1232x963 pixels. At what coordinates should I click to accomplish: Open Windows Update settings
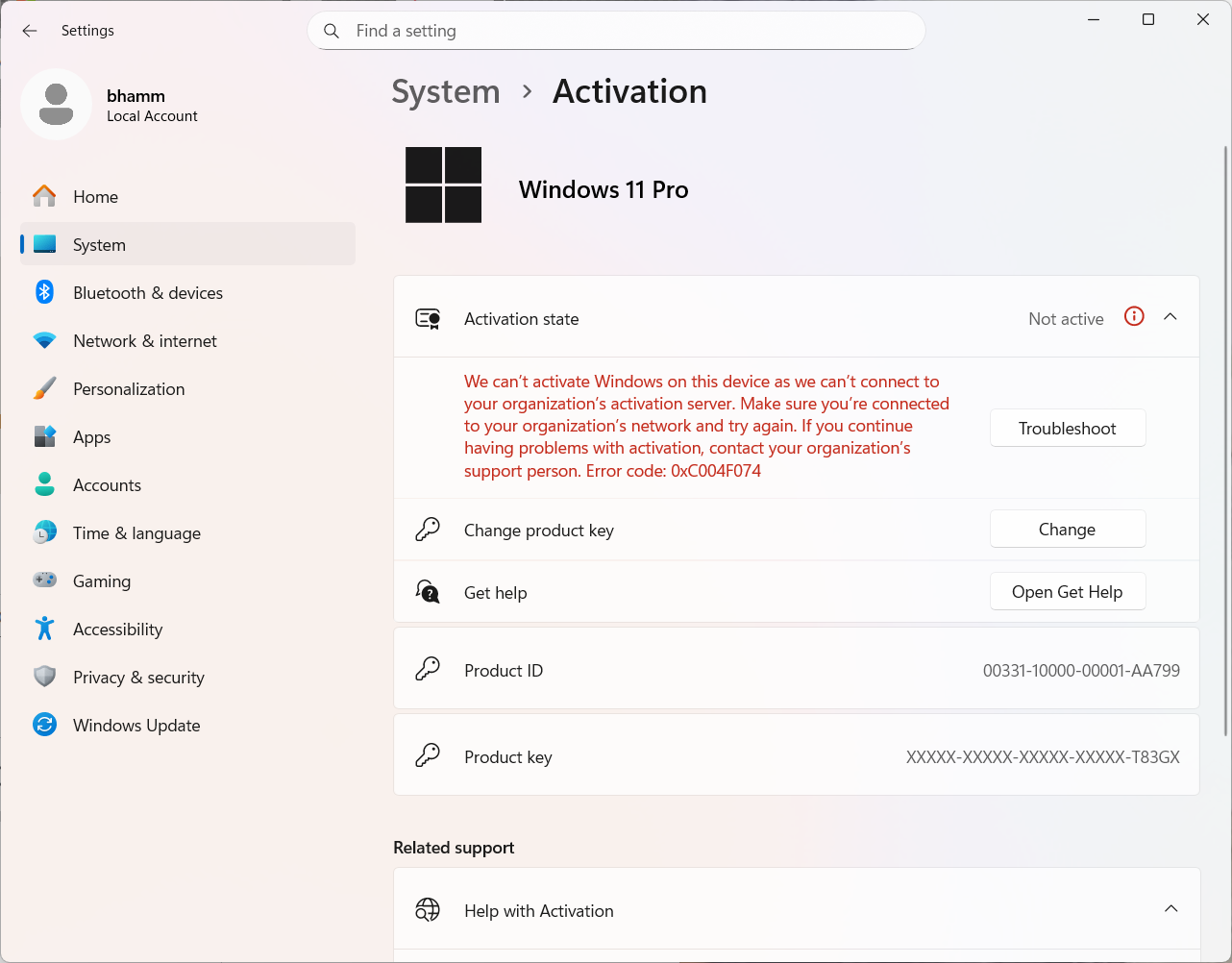(187, 725)
